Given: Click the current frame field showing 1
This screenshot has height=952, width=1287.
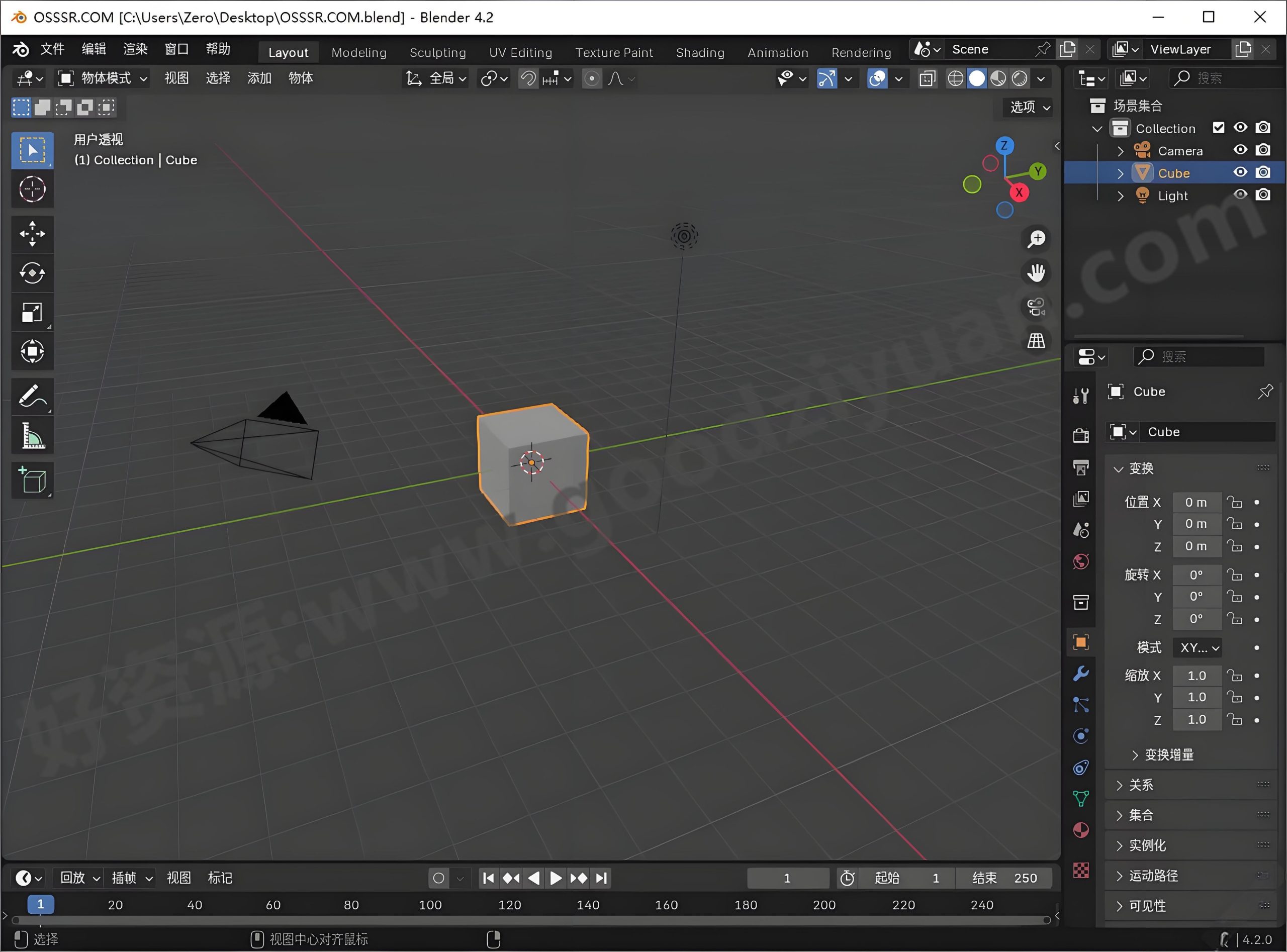Looking at the screenshot, I should 788,878.
